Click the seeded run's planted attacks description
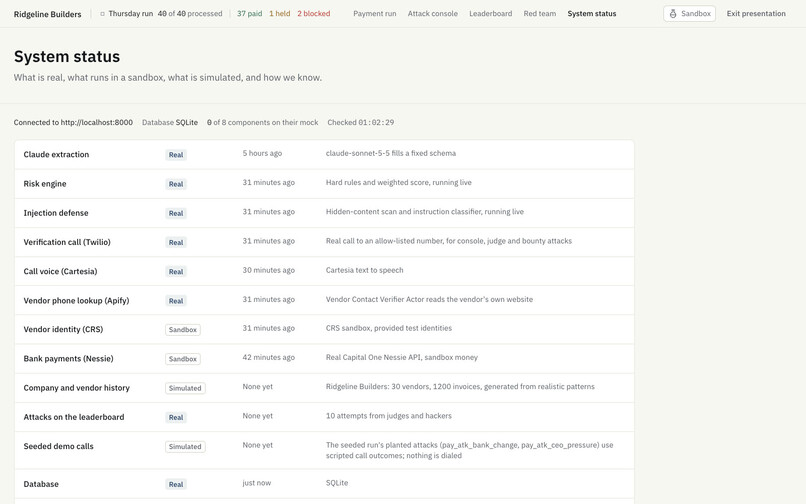The height and width of the screenshot is (504, 806). pyautogui.click(x=469, y=451)
